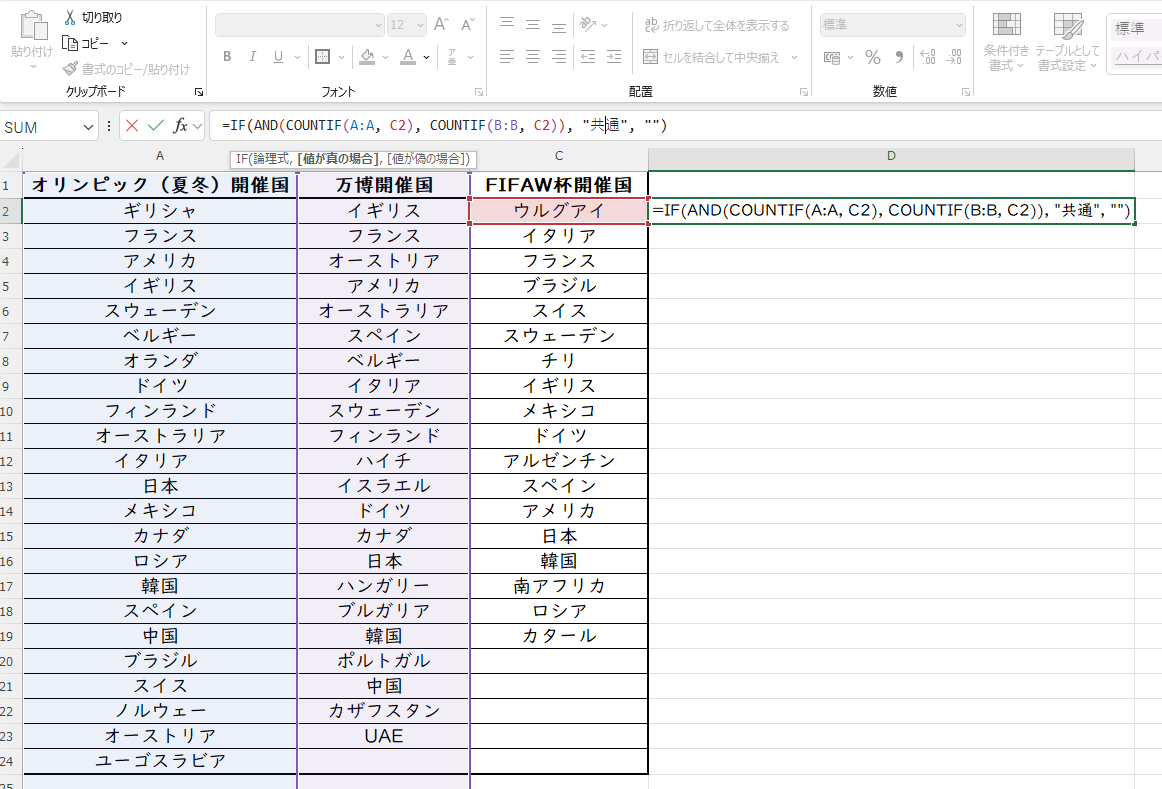Click cell C2 'ウルグアイ'
Image resolution: width=1162 pixels, height=789 pixels.
tap(559, 210)
